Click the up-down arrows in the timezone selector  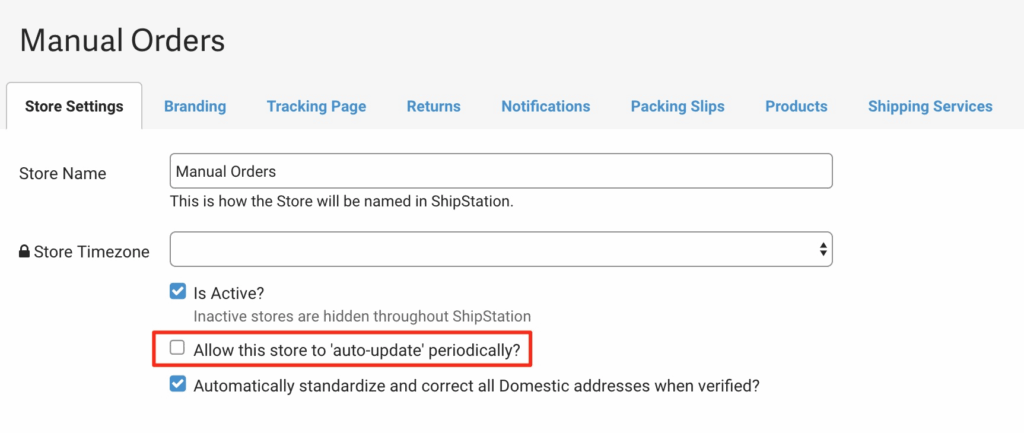click(823, 249)
